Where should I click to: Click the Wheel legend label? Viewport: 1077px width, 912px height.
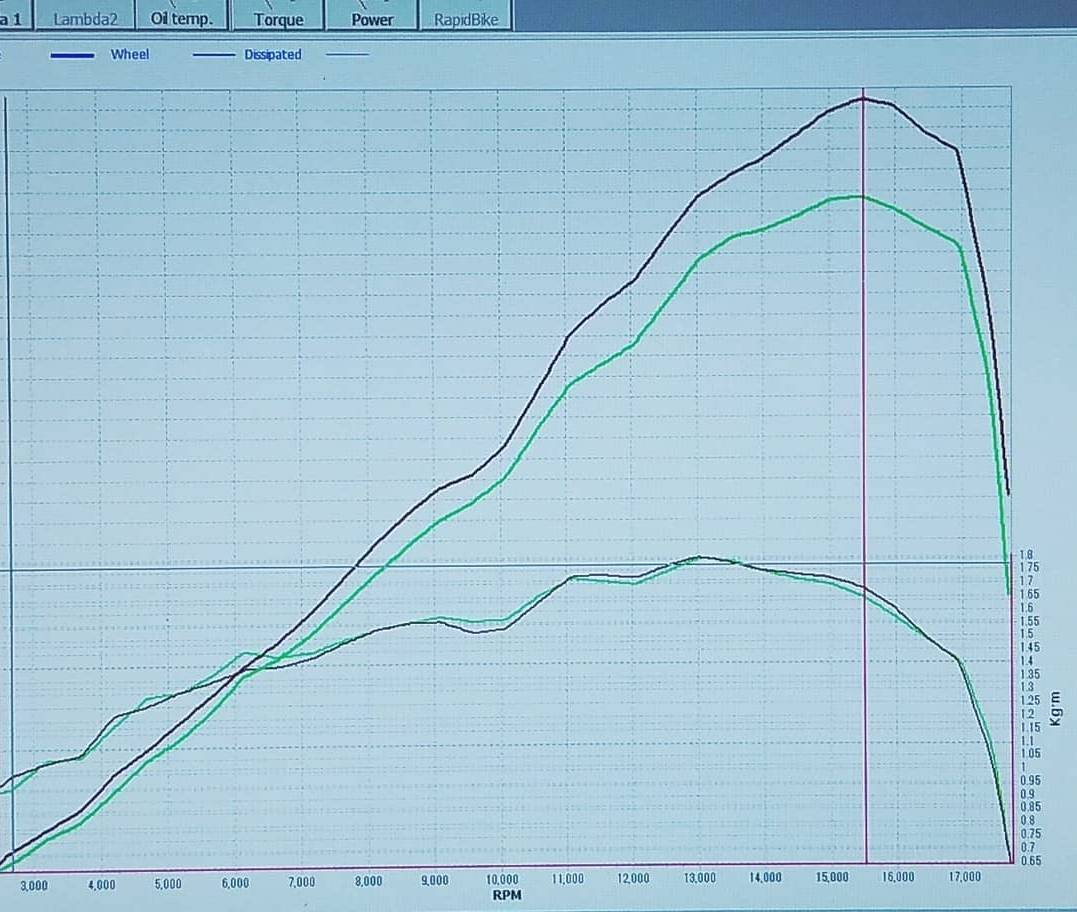pos(130,55)
